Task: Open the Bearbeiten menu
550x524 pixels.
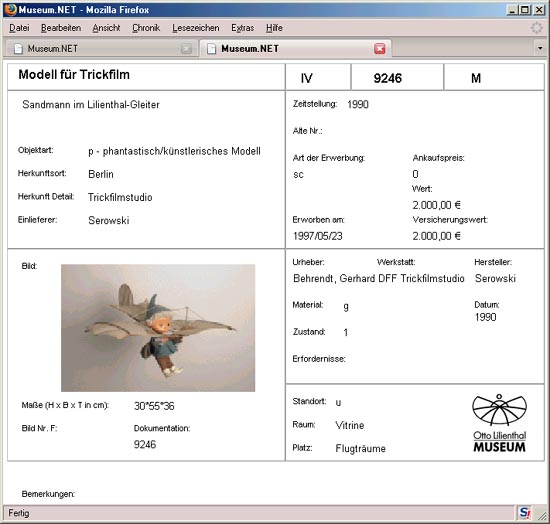Action: (x=61, y=28)
